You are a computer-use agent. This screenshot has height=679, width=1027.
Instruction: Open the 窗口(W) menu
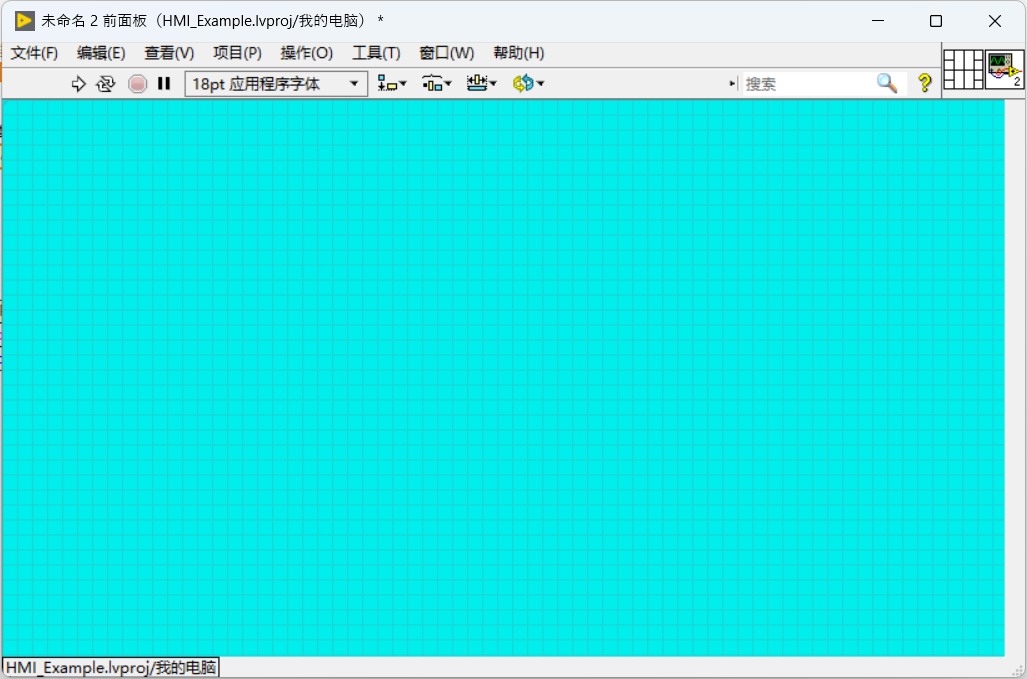(447, 53)
